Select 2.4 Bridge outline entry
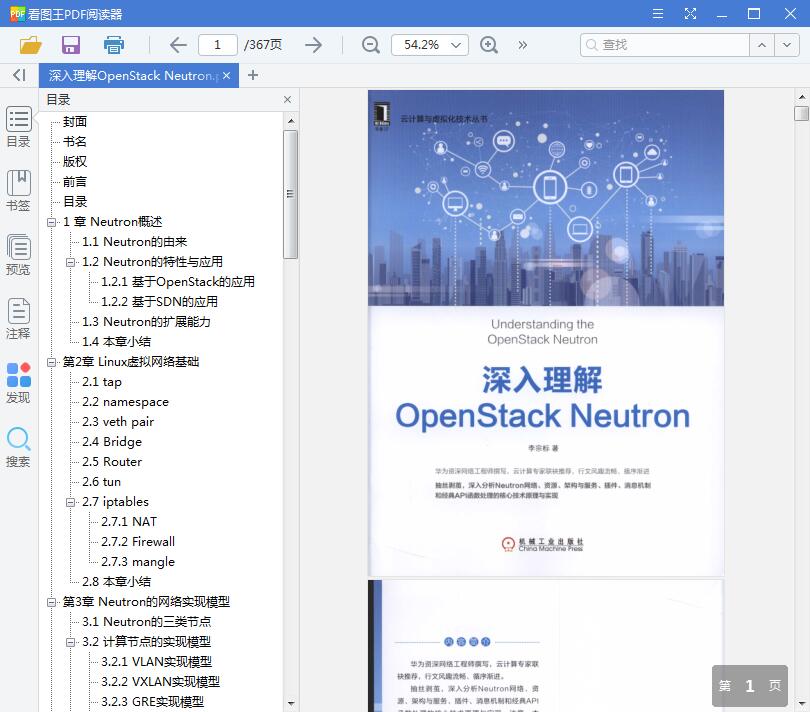810x712 pixels. pos(112,442)
